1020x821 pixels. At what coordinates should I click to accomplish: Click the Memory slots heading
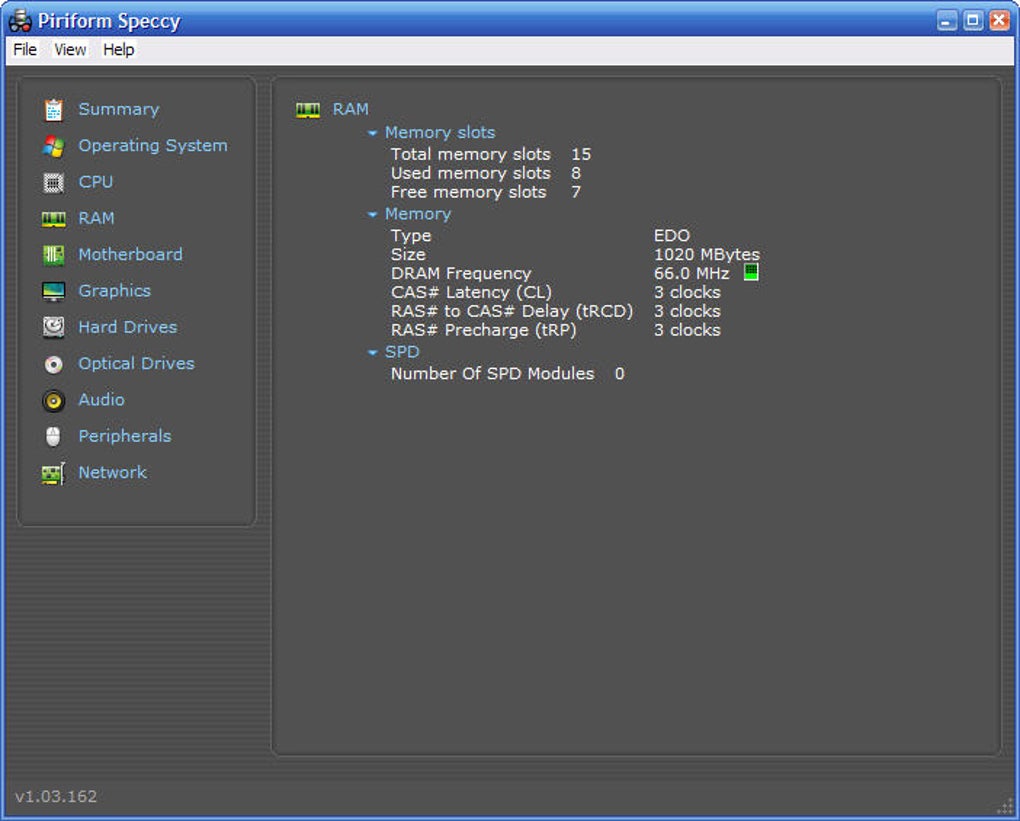point(440,133)
